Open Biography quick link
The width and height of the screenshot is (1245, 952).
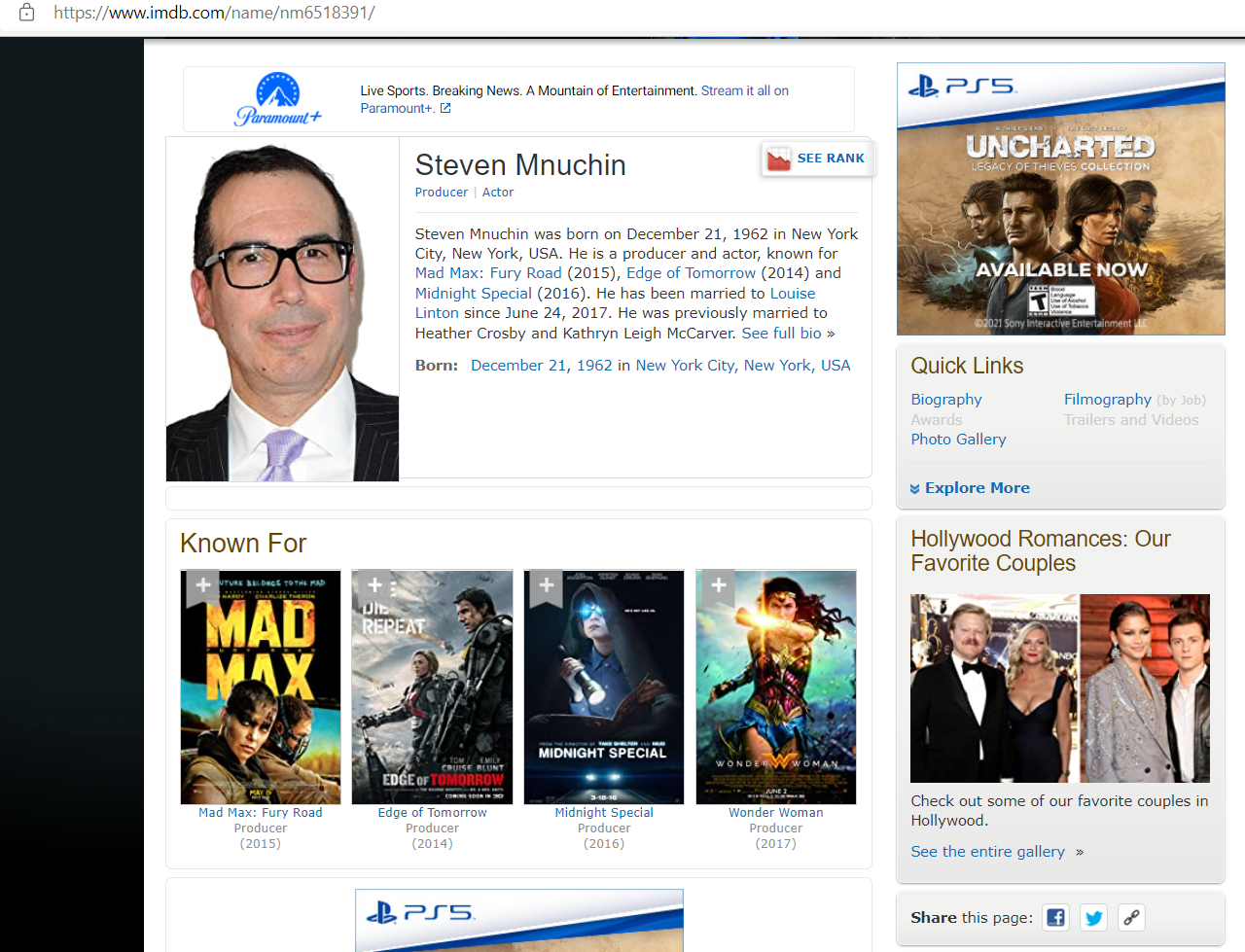946,400
